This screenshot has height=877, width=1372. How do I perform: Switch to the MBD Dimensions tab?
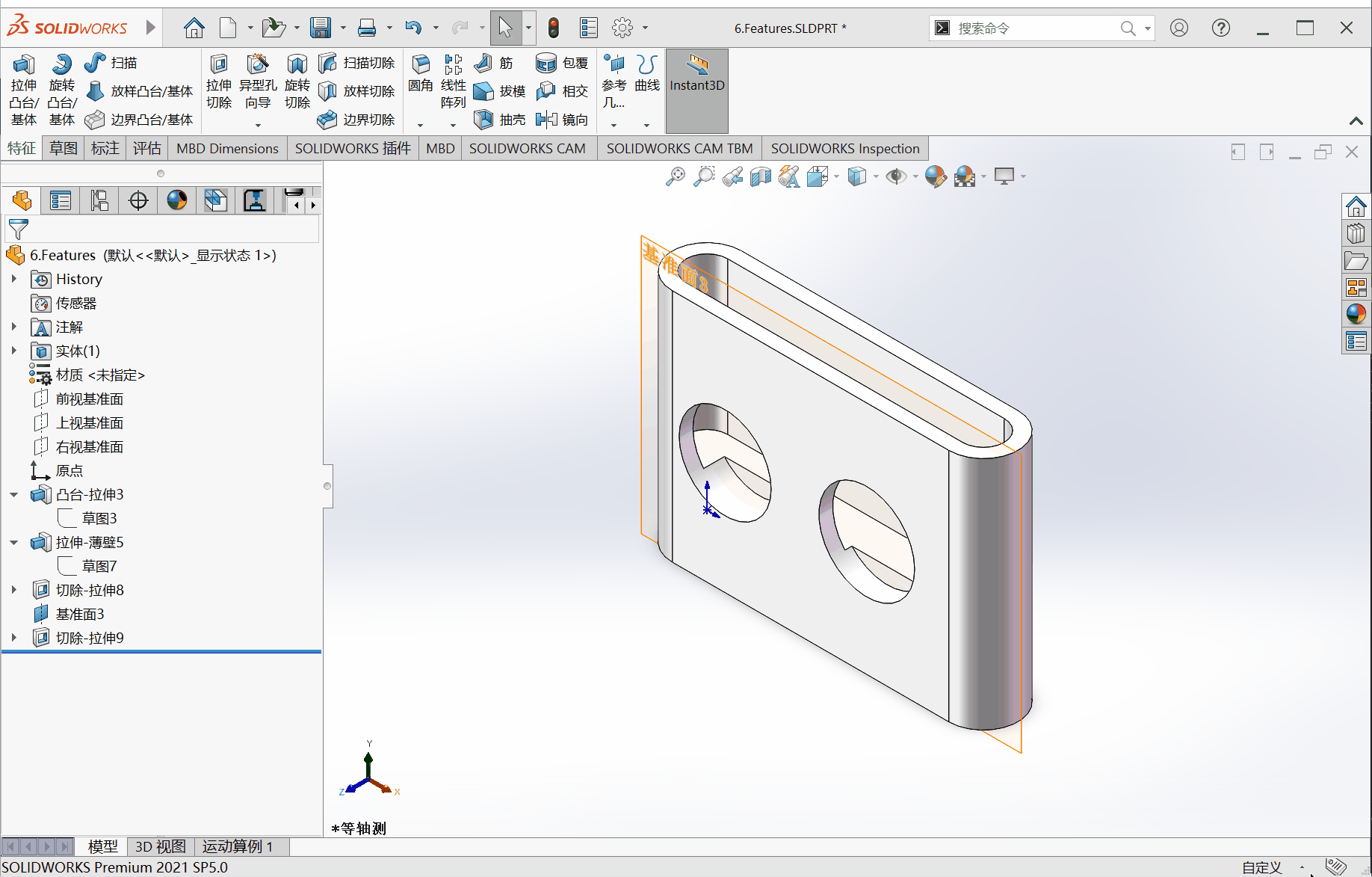[227, 148]
